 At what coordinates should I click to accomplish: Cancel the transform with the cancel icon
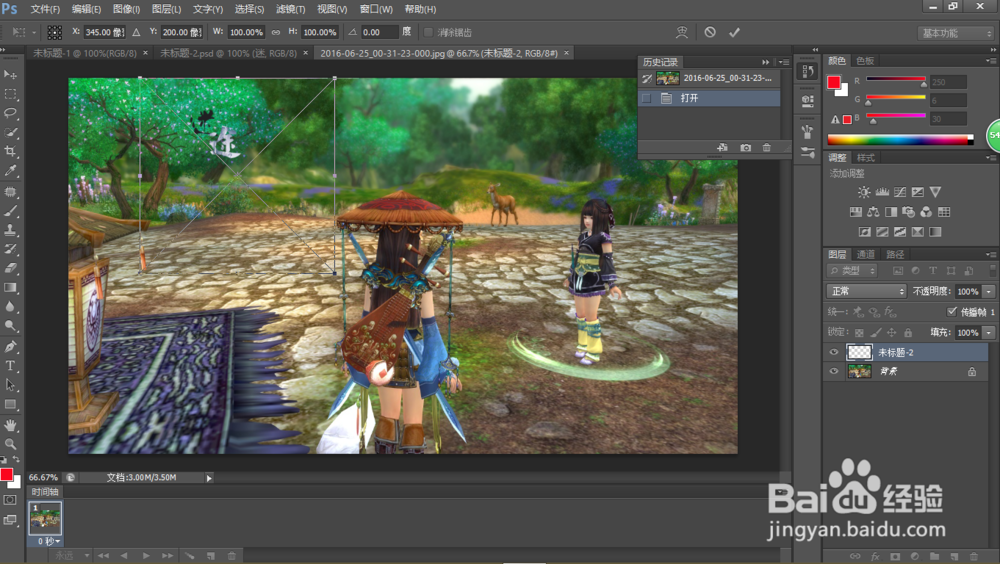(x=710, y=32)
